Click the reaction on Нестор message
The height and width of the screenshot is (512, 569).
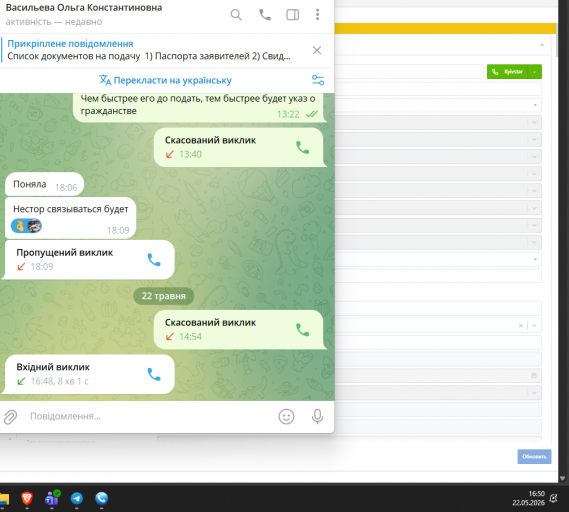click(26, 226)
